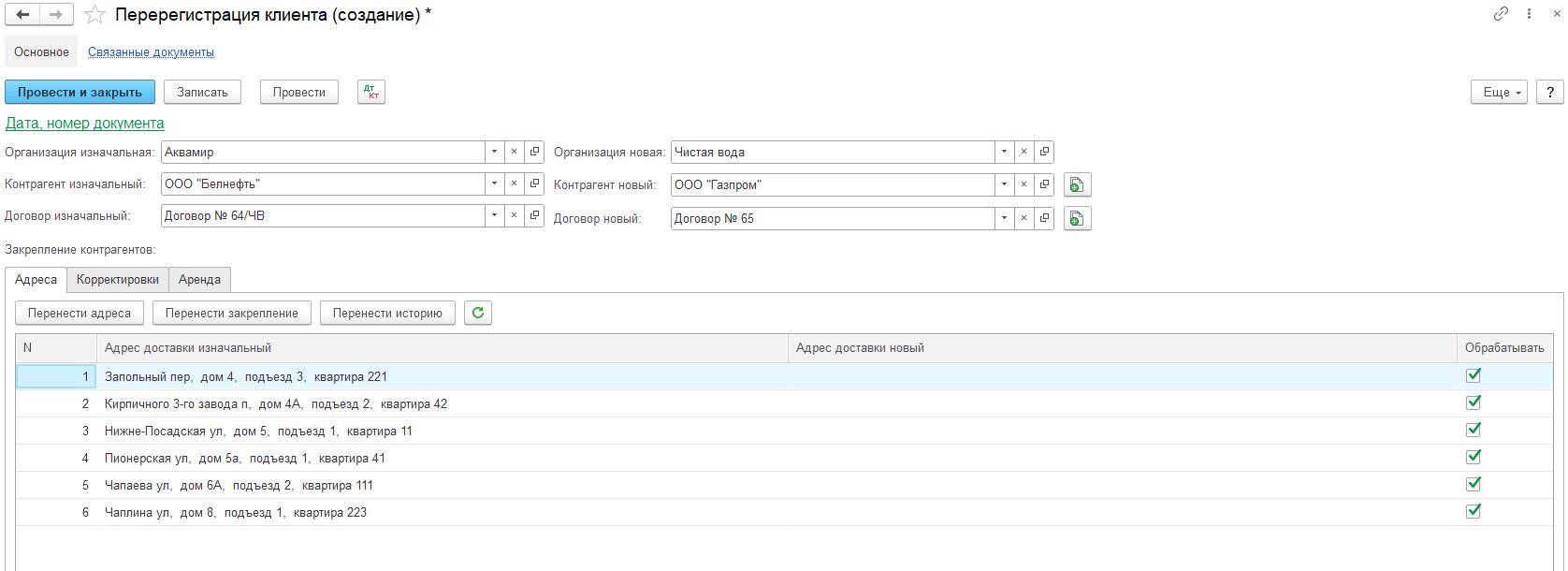
Task: Open dropdown for Договор изначальный field
Action: point(494,215)
